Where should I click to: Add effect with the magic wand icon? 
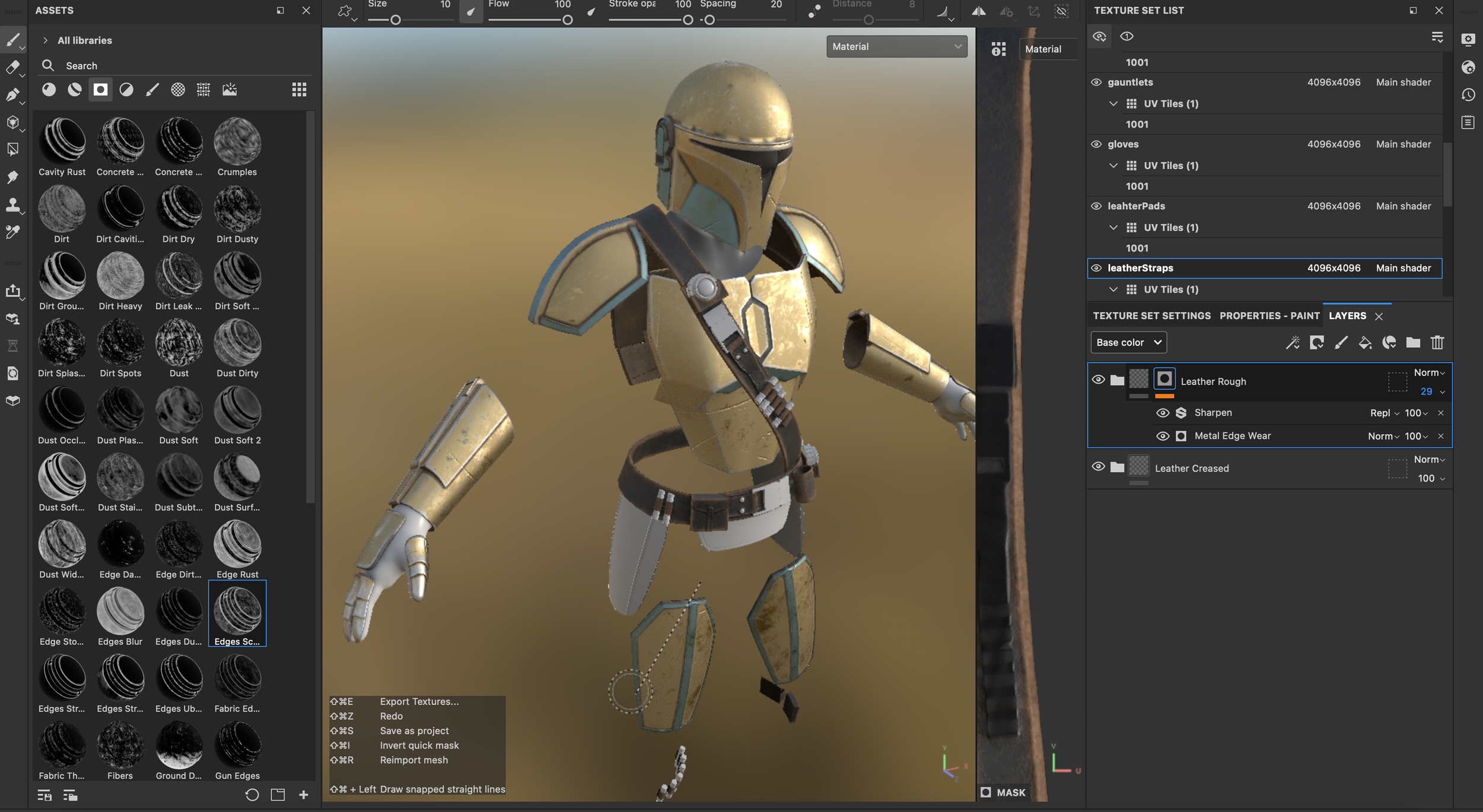tap(1293, 342)
